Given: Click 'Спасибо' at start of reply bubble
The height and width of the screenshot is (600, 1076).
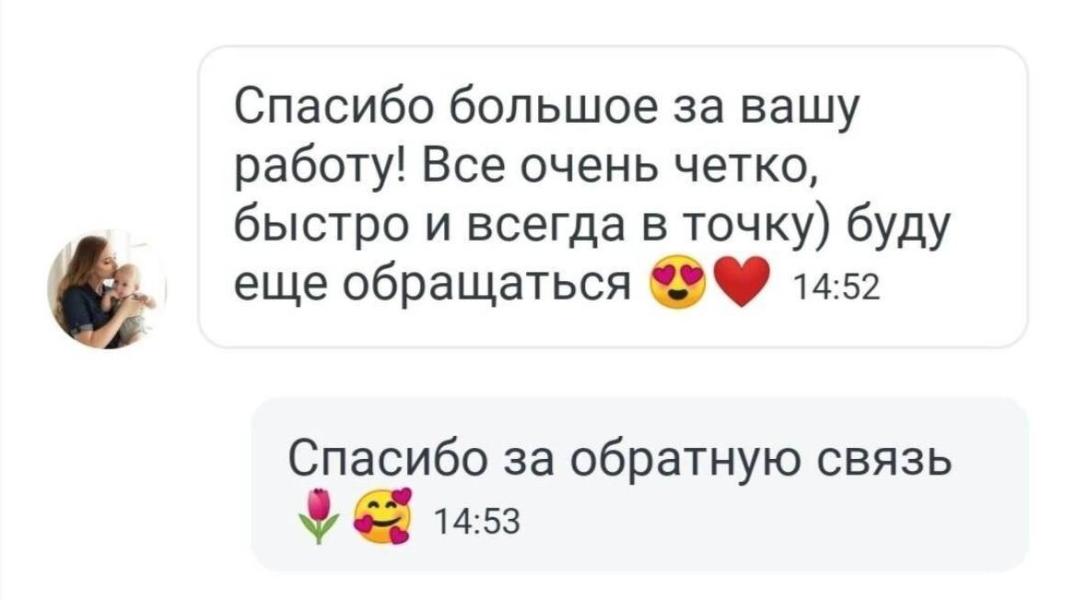Looking at the screenshot, I should [x=386, y=457].
